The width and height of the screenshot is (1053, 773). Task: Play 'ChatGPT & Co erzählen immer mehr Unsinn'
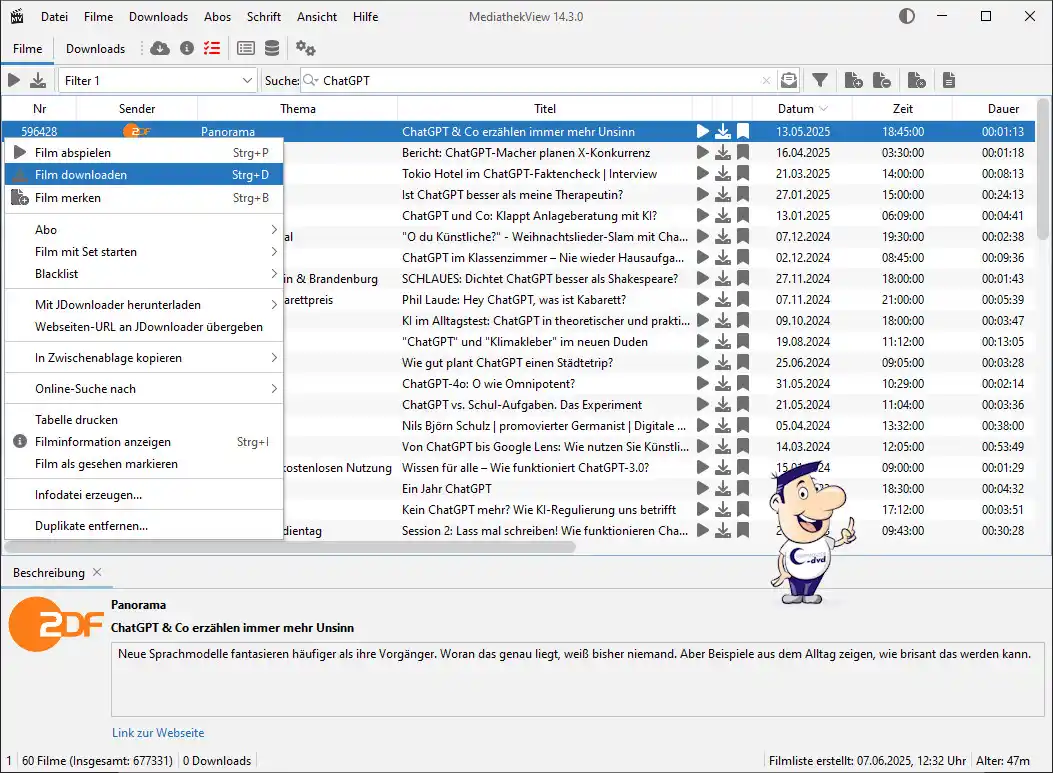coord(703,132)
